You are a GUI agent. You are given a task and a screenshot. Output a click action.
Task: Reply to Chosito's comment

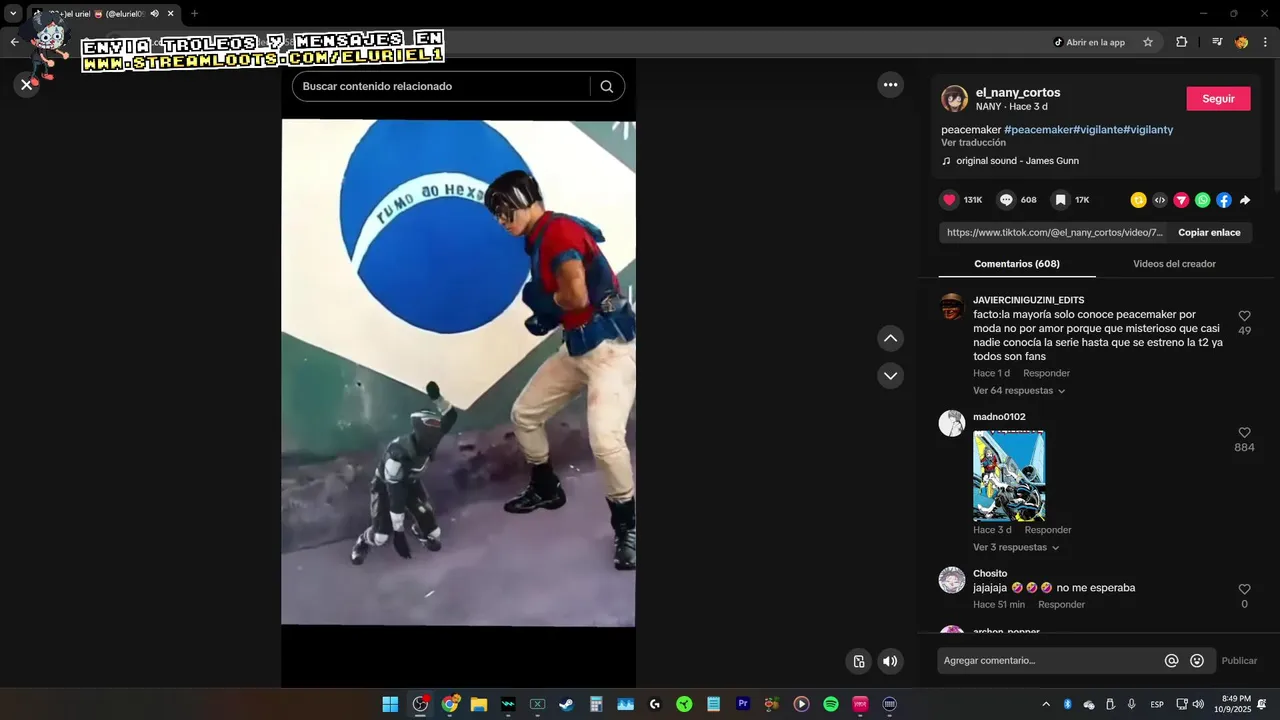click(x=1061, y=605)
